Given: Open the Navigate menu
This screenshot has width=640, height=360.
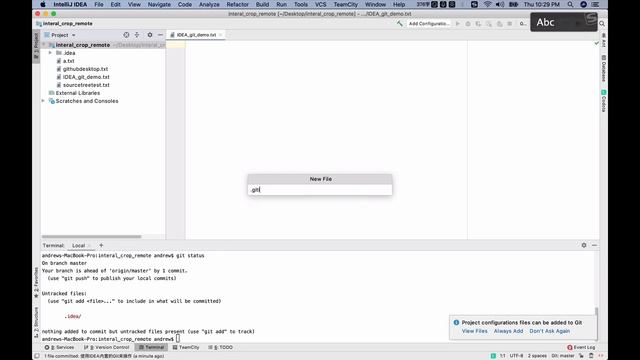Looking at the screenshot, I should [x=159, y=4].
